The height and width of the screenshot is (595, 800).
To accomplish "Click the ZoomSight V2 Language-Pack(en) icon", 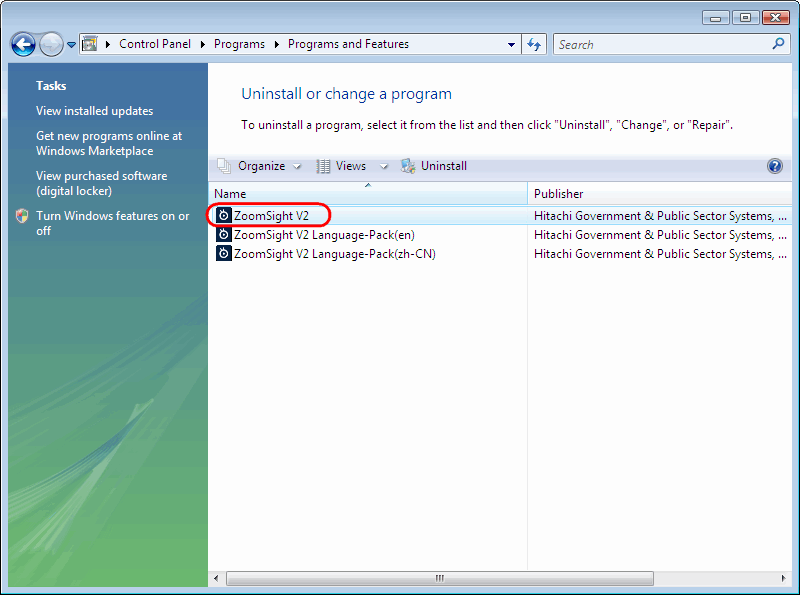I will coord(223,234).
